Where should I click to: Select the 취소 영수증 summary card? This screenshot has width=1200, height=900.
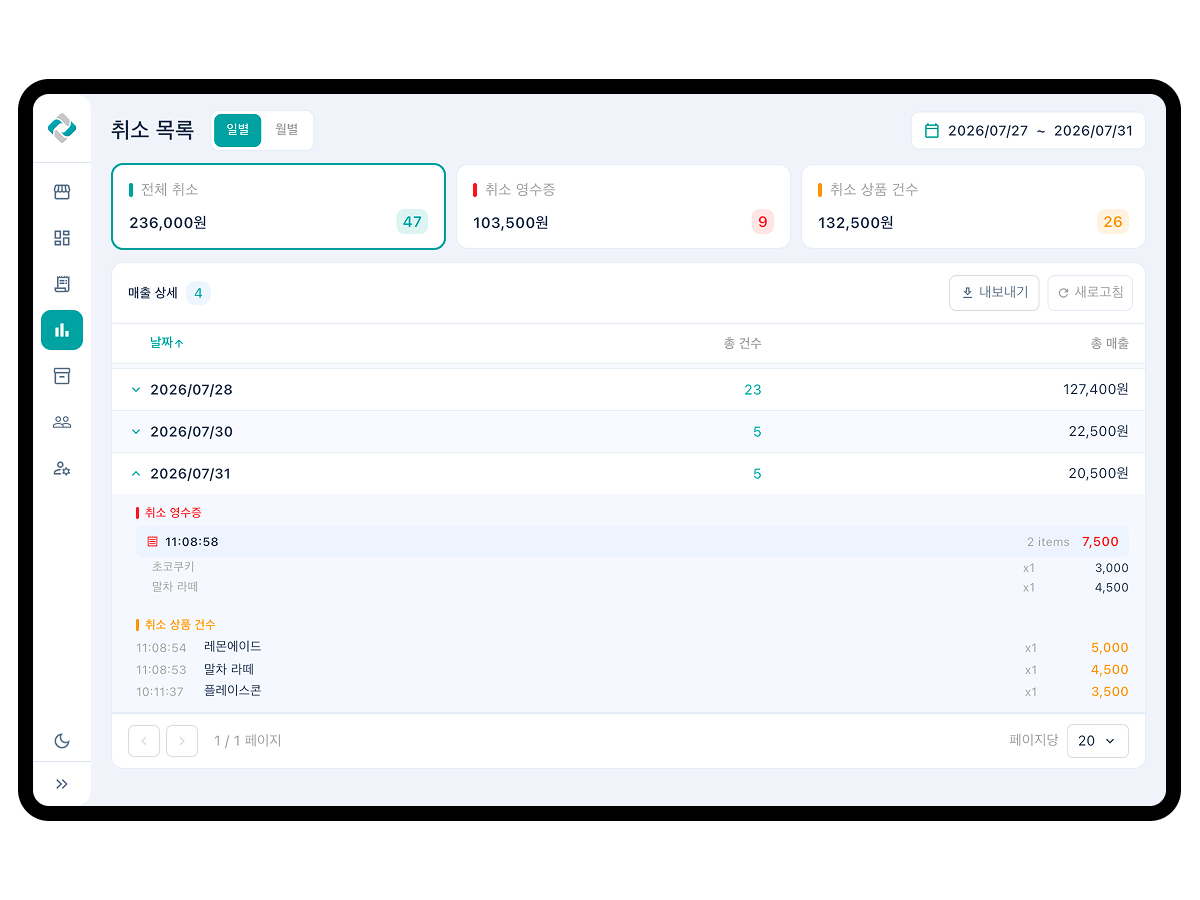coord(623,206)
